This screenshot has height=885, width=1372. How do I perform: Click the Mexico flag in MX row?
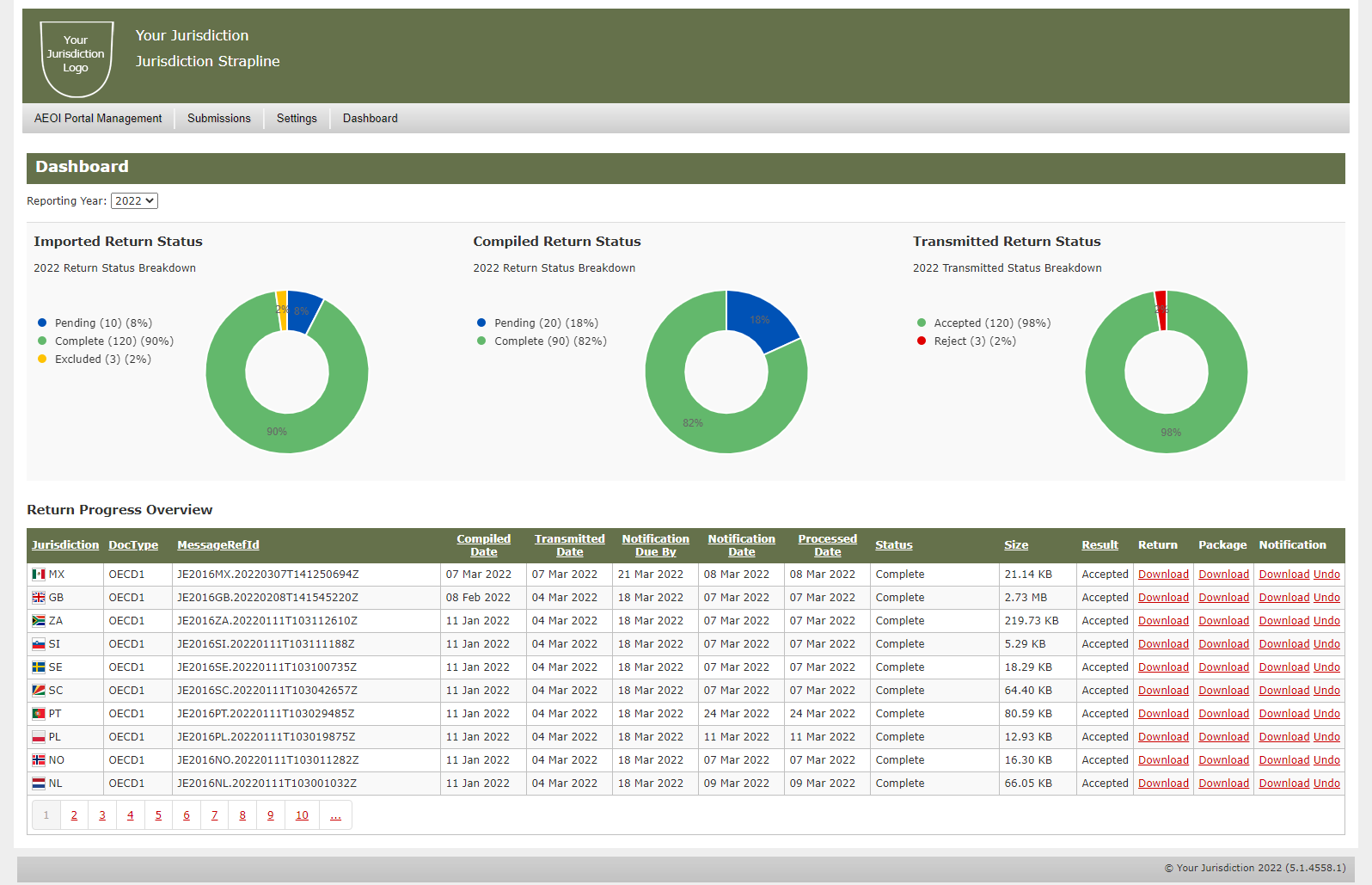coord(39,575)
